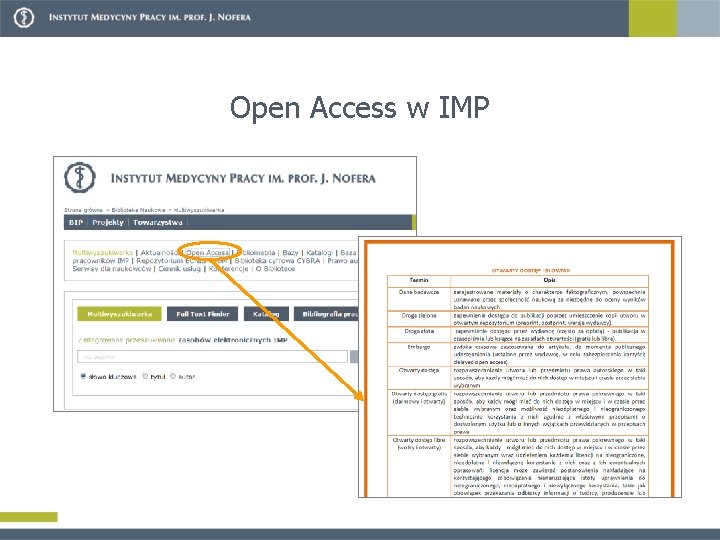Click the 'Otwarty dostęp libre' glossary term
The width and height of the screenshot is (720, 540).
pos(419,439)
